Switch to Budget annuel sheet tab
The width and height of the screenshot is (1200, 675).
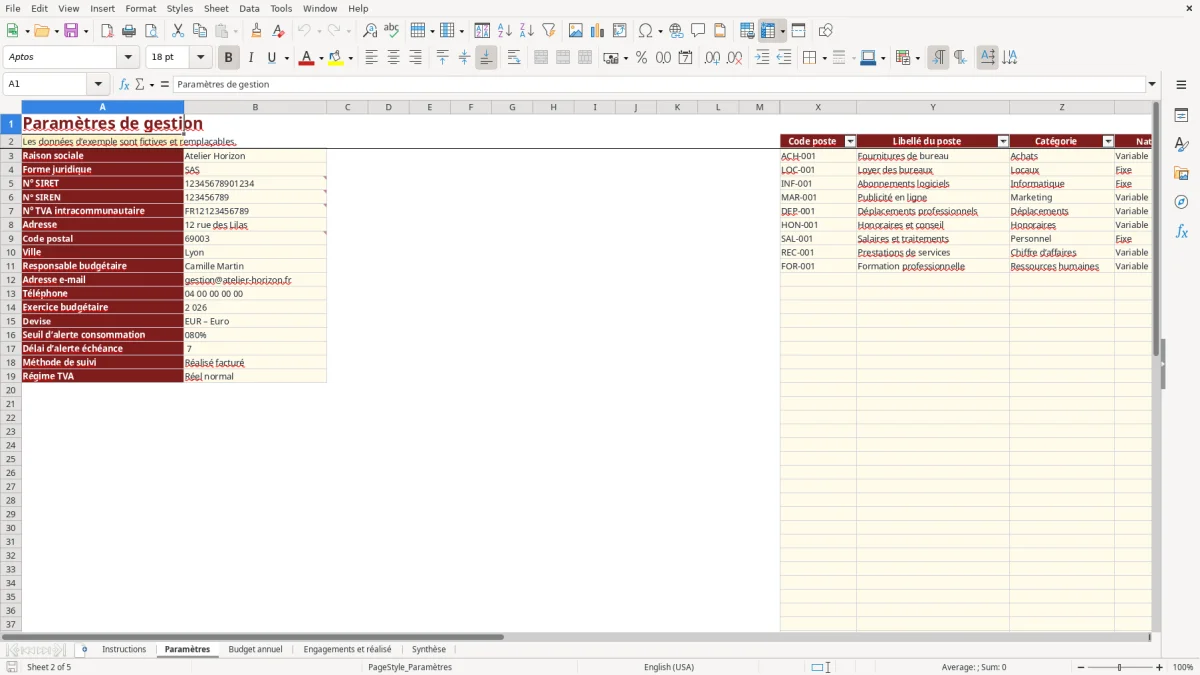(x=255, y=649)
